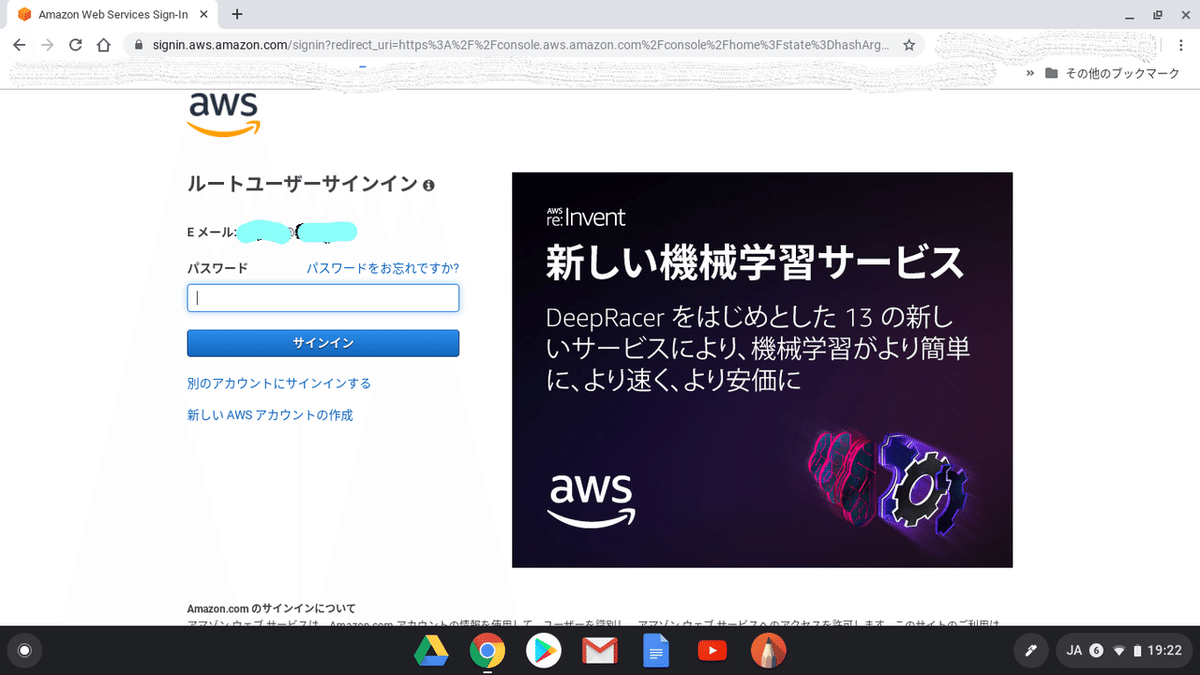Open パスワードをお忘れですか? link
This screenshot has height=675, width=1200.
(383, 268)
